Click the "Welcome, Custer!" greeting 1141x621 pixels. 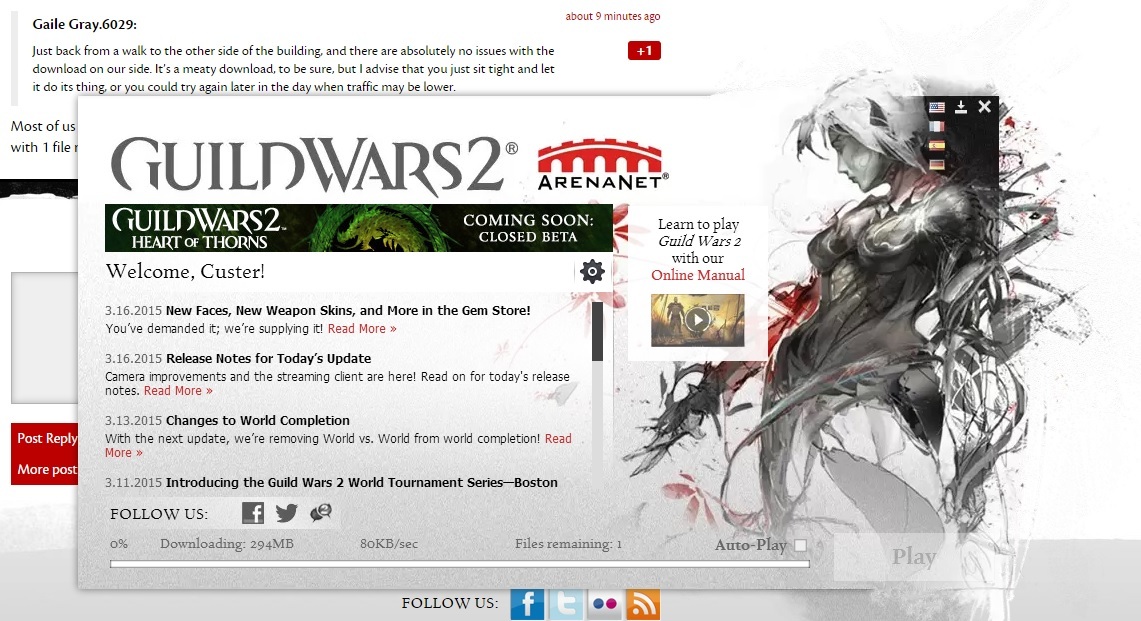coord(186,272)
